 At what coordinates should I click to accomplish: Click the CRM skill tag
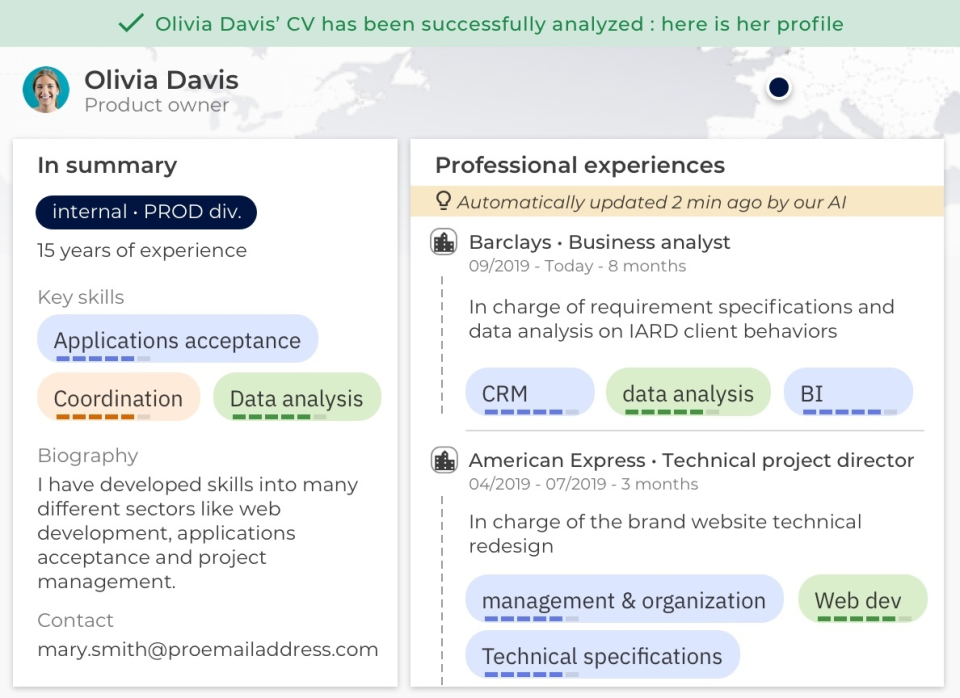pos(529,393)
